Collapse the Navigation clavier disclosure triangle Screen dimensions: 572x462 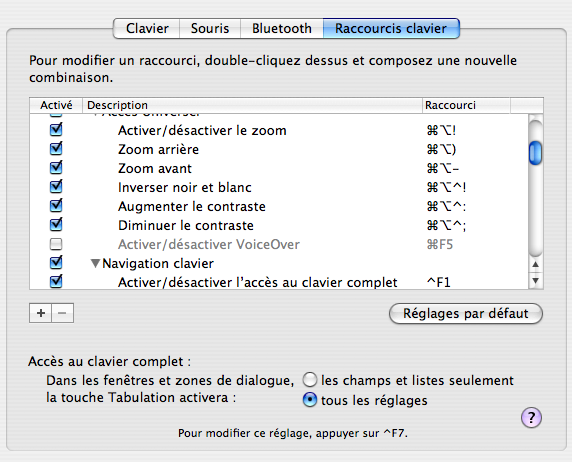95,263
